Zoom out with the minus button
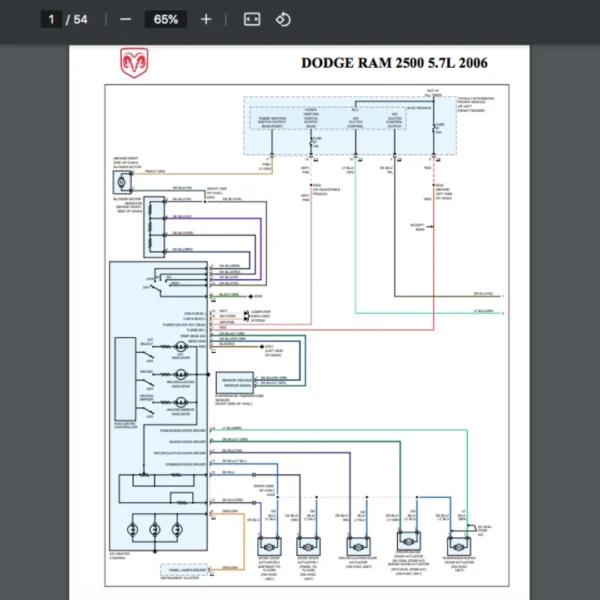 coord(126,19)
